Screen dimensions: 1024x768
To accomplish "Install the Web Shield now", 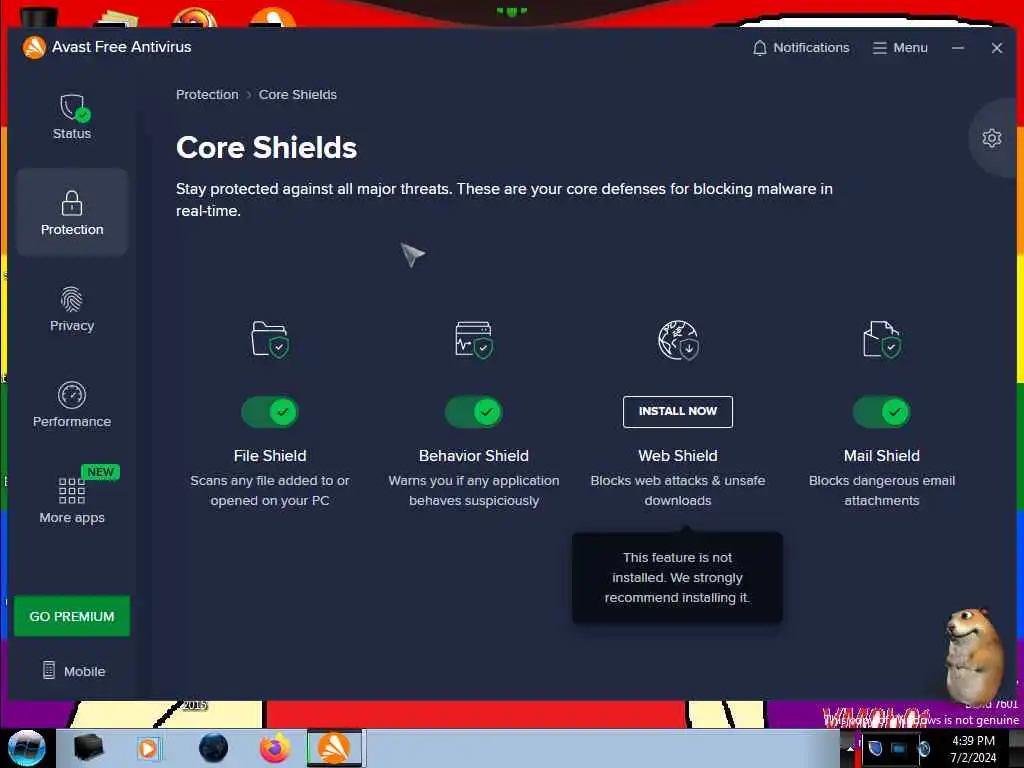I will click(x=678, y=411).
